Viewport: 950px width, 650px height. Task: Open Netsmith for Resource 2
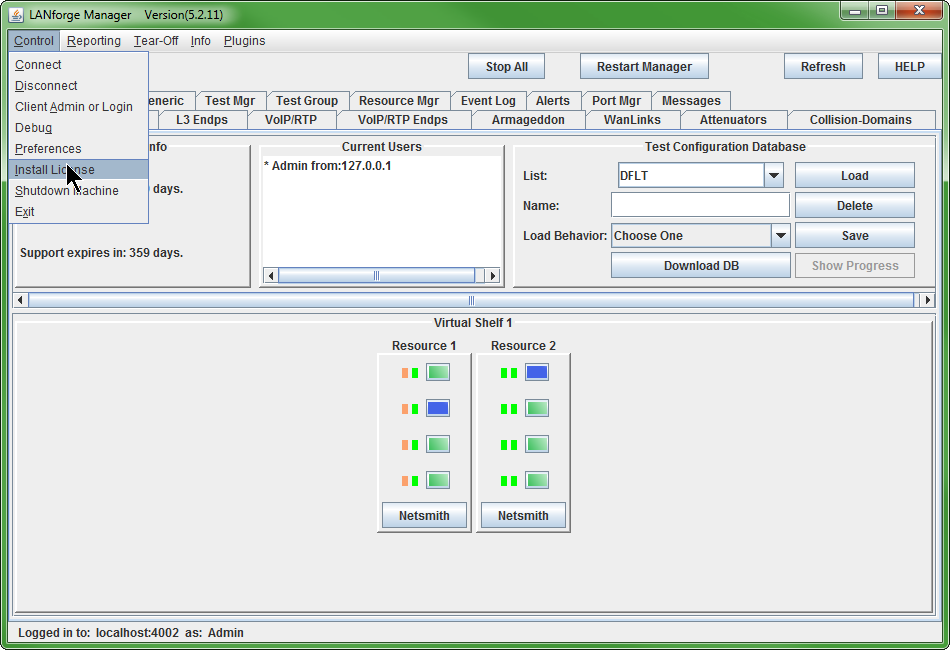(x=523, y=516)
